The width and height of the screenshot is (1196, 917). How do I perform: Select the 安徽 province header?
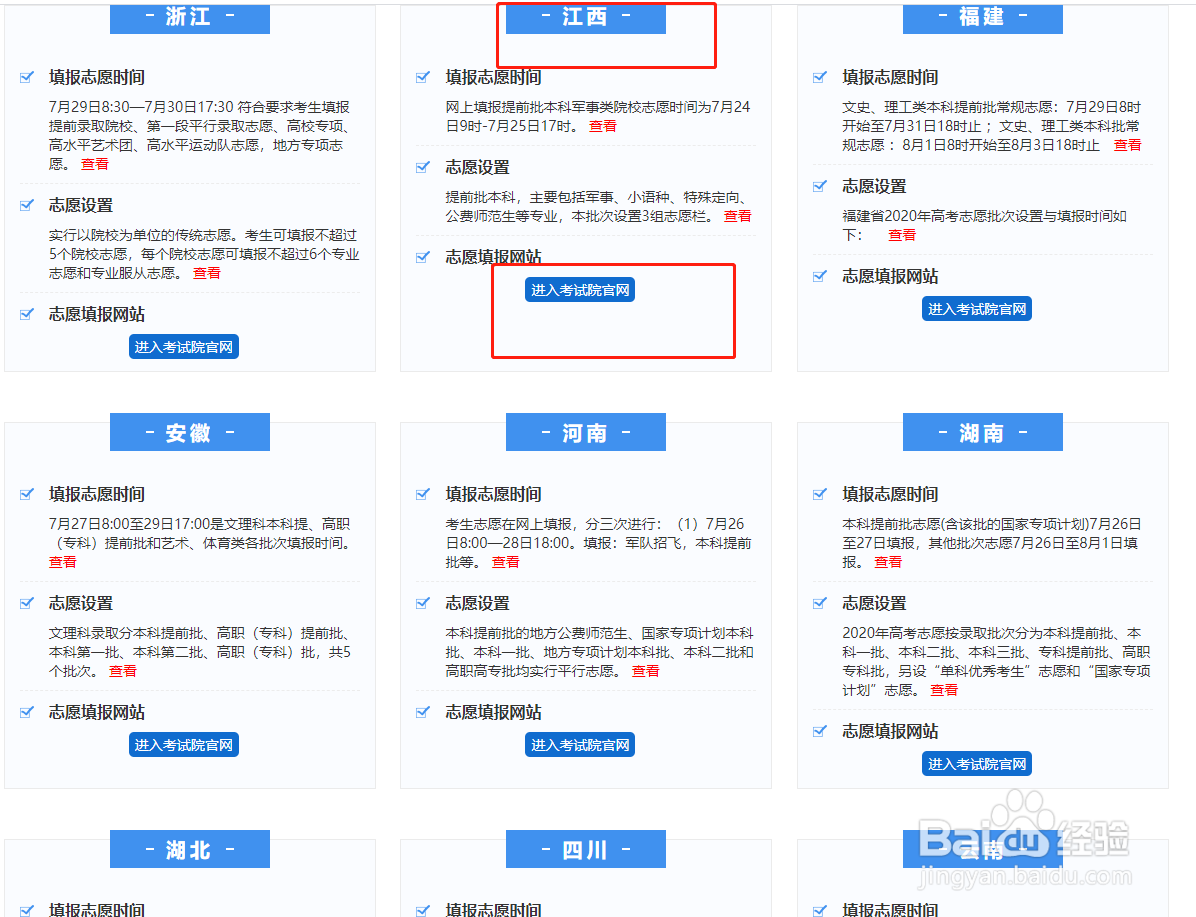pyautogui.click(x=189, y=431)
